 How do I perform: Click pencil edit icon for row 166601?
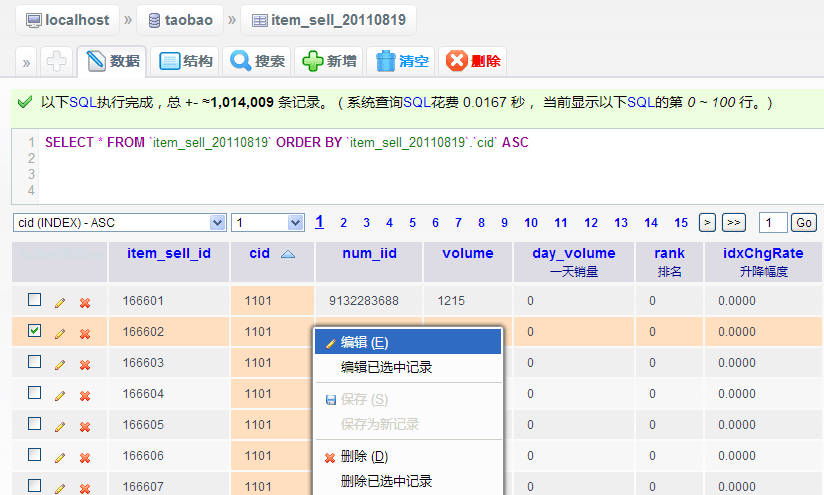pyautogui.click(x=60, y=301)
